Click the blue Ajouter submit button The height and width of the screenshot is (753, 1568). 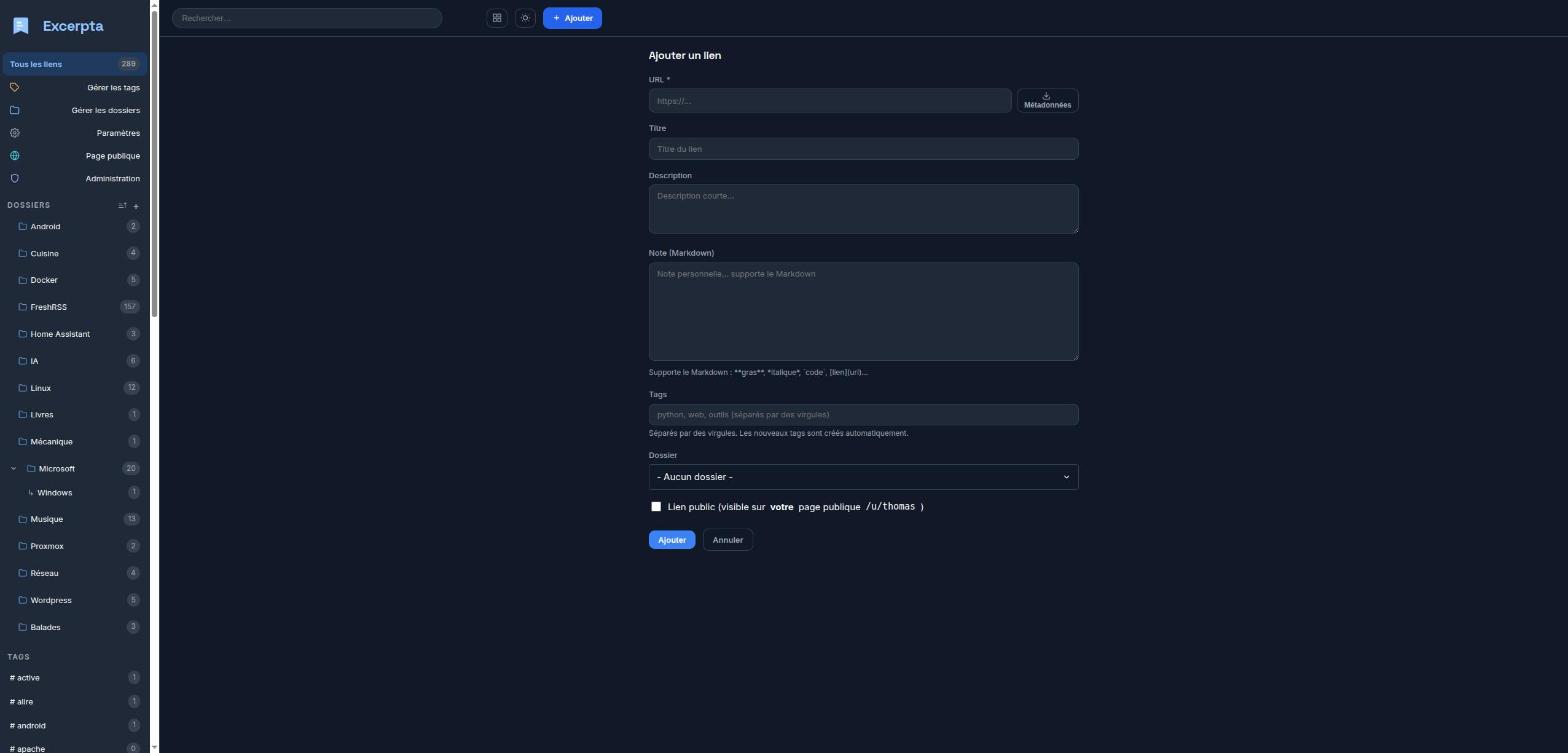[x=671, y=540]
